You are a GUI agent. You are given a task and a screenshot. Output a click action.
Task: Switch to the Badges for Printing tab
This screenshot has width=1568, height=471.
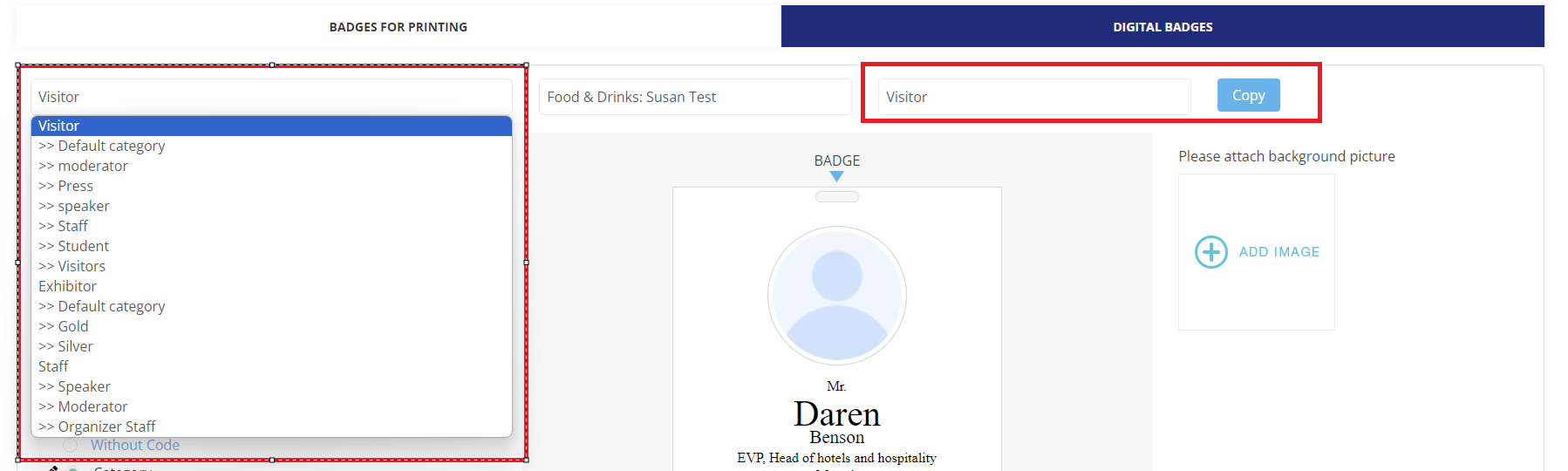click(x=398, y=27)
